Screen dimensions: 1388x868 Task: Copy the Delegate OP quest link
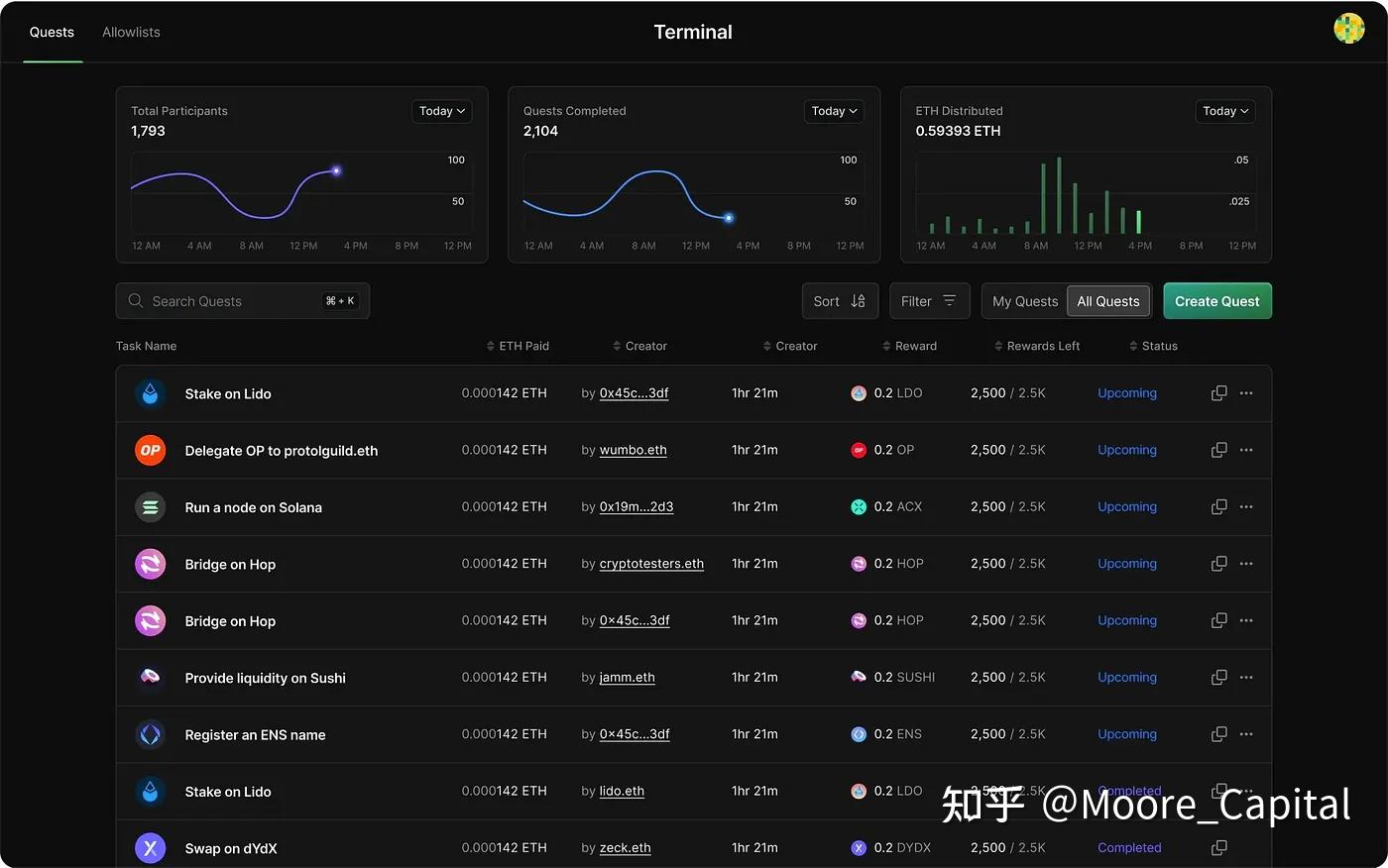[1219, 450]
